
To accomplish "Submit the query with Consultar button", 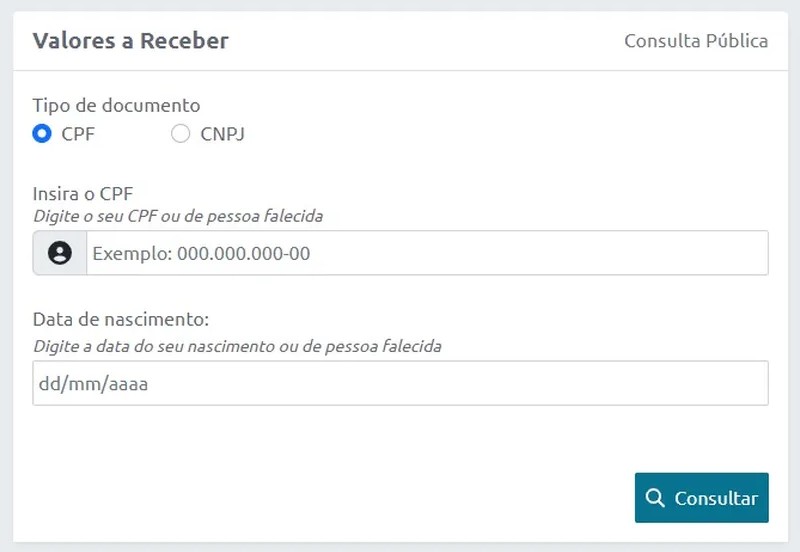I will pyautogui.click(x=702, y=497).
